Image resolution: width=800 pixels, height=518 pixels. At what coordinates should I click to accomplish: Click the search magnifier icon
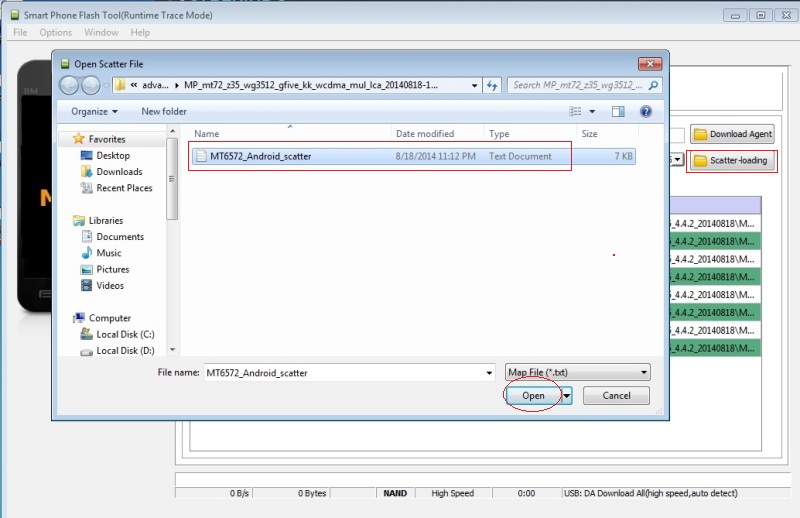[653, 85]
